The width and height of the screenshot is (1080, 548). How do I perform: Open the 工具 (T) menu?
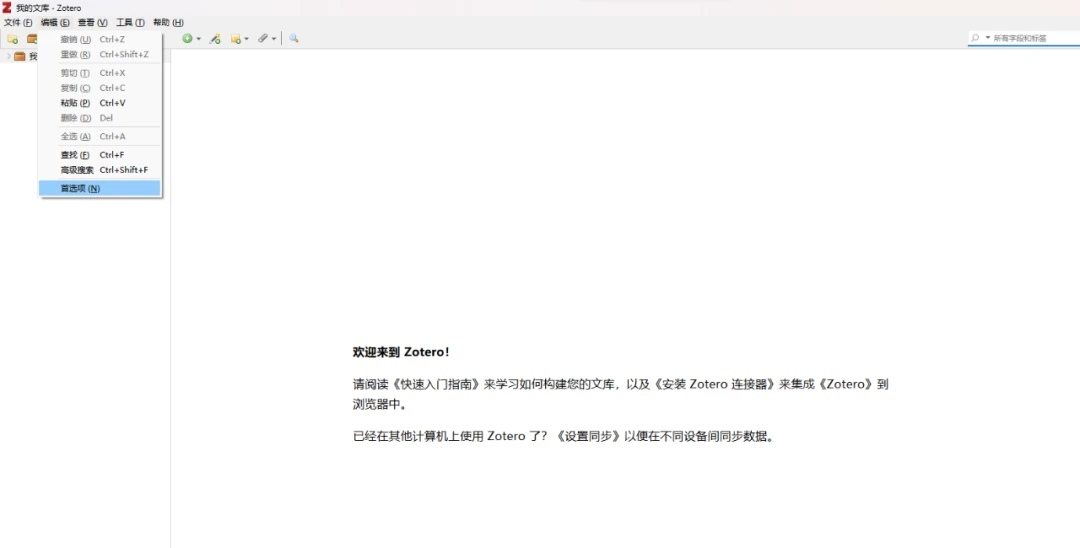[130, 23]
